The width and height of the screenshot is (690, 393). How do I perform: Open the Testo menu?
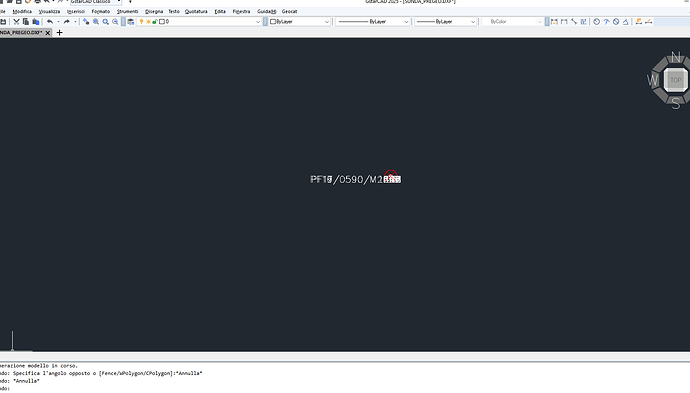click(x=174, y=11)
